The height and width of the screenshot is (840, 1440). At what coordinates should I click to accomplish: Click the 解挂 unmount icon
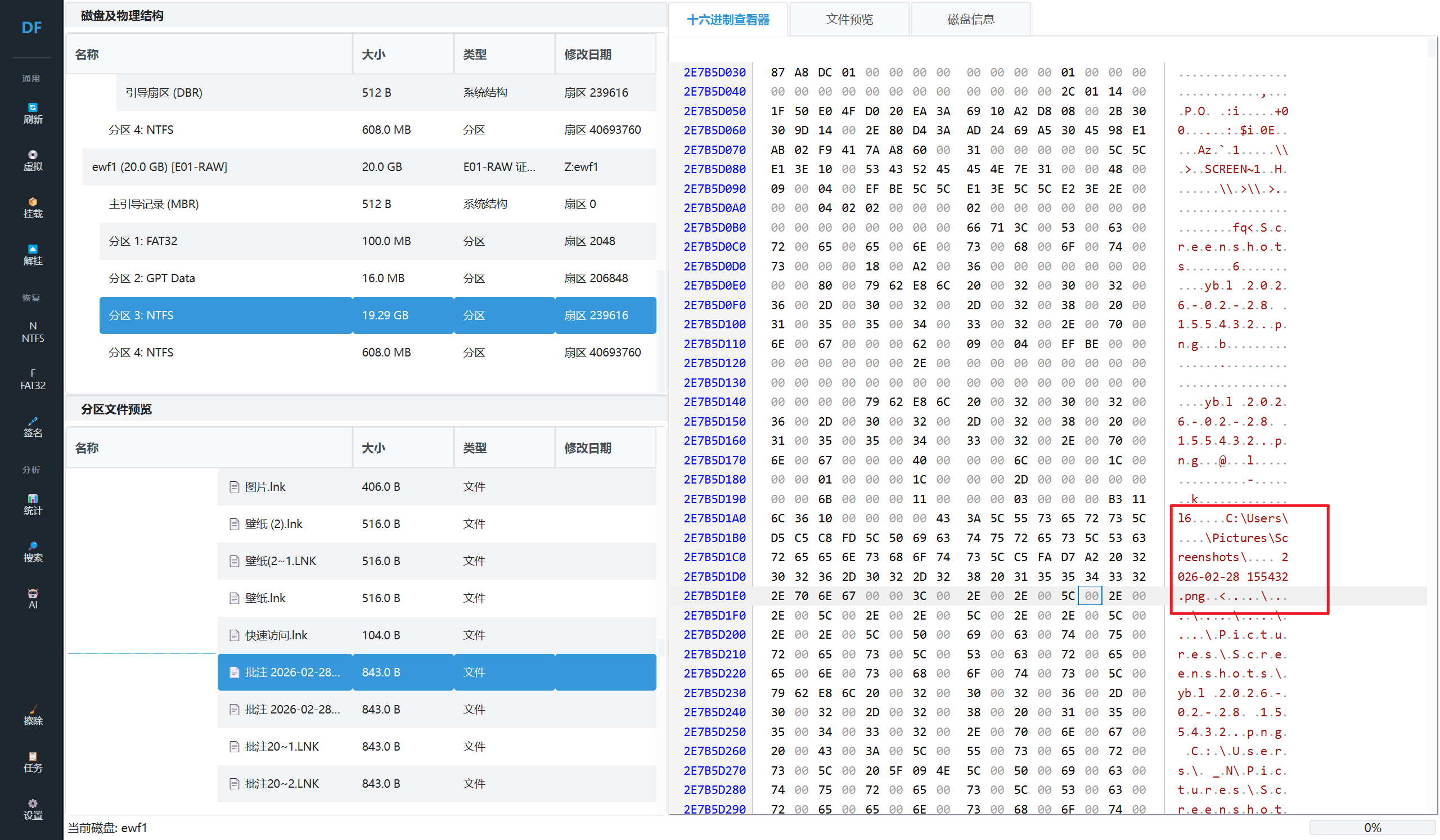click(x=33, y=255)
